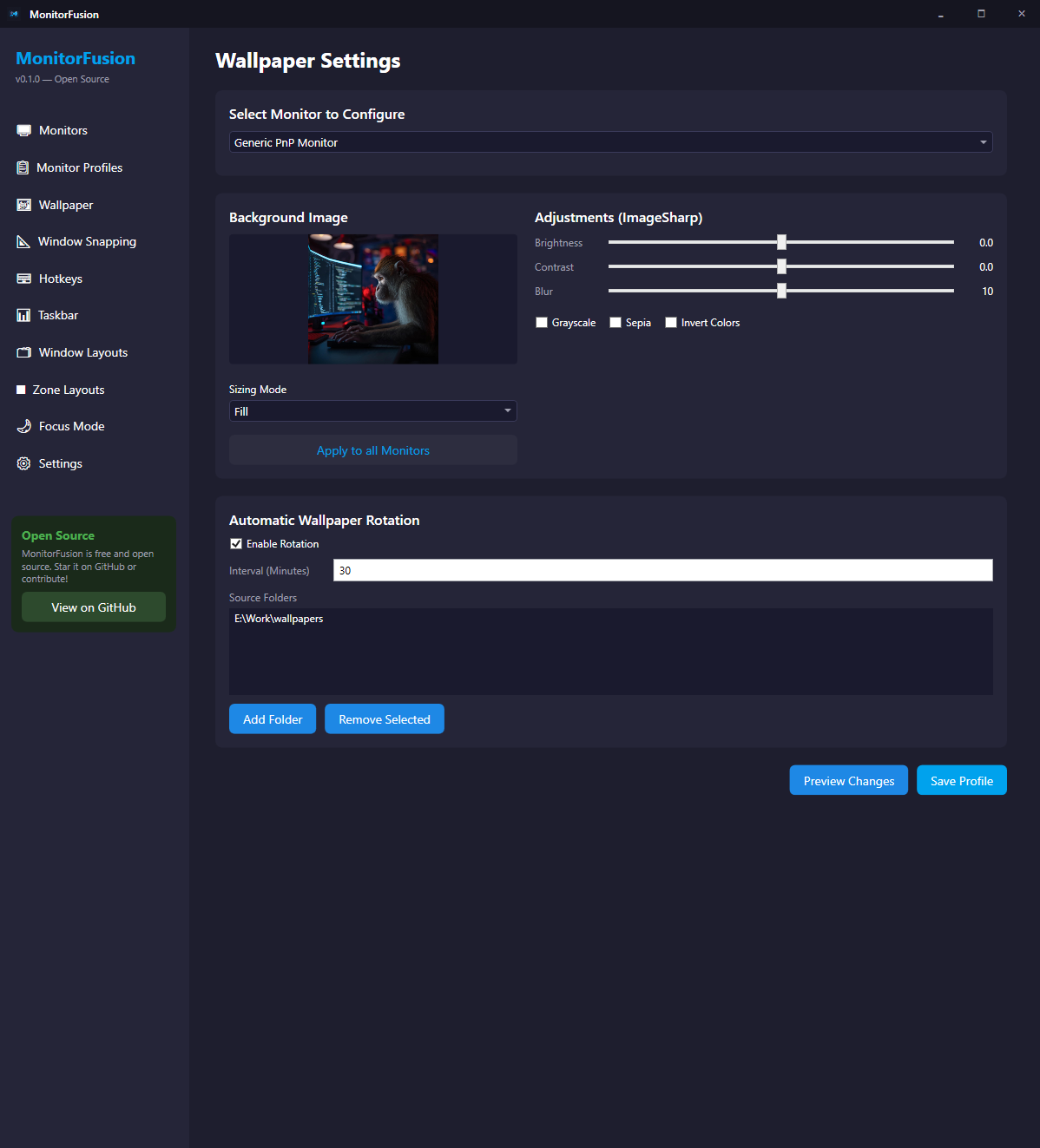This screenshot has height=1148, width=1040.
Task: Open Taskbar settings via sidebar icon
Action: (23, 314)
